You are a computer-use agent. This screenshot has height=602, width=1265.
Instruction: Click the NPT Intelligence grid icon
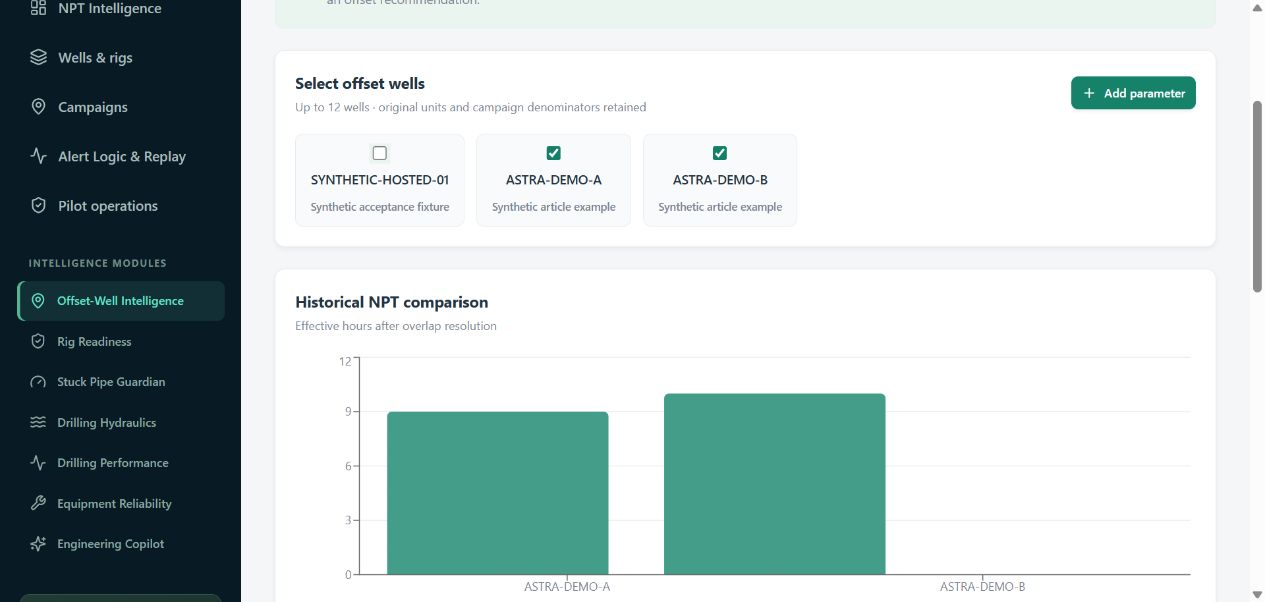[x=38, y=8]
